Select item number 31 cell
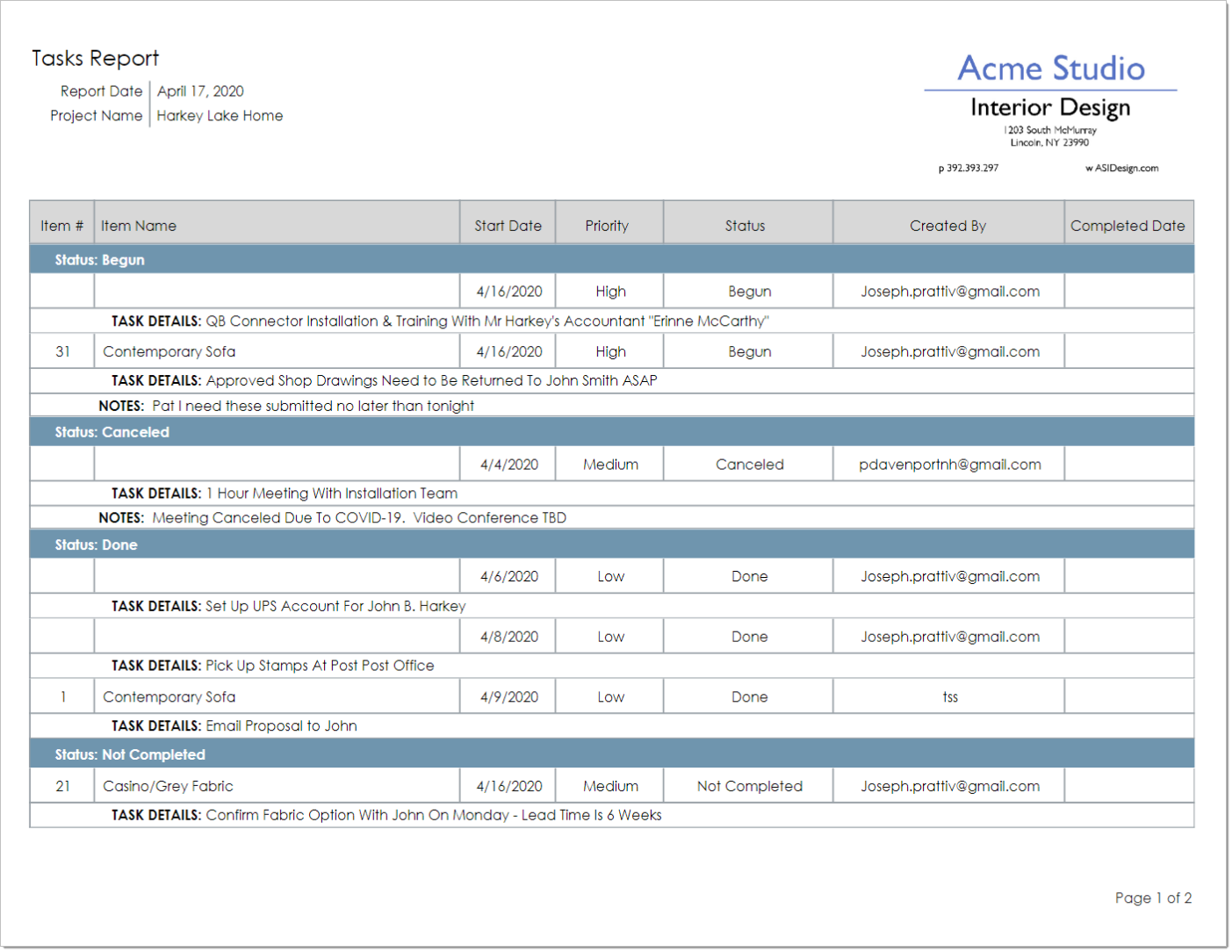 (x=62, y=351)
